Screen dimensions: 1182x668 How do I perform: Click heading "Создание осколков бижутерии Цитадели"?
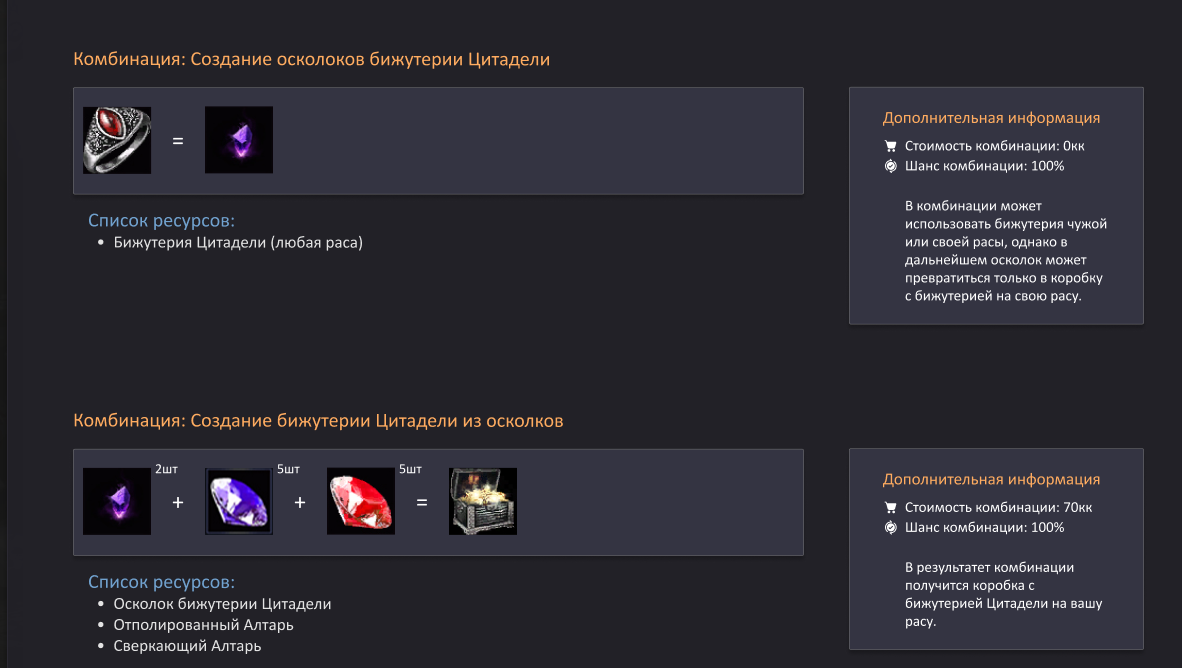(x=312, y=60)
